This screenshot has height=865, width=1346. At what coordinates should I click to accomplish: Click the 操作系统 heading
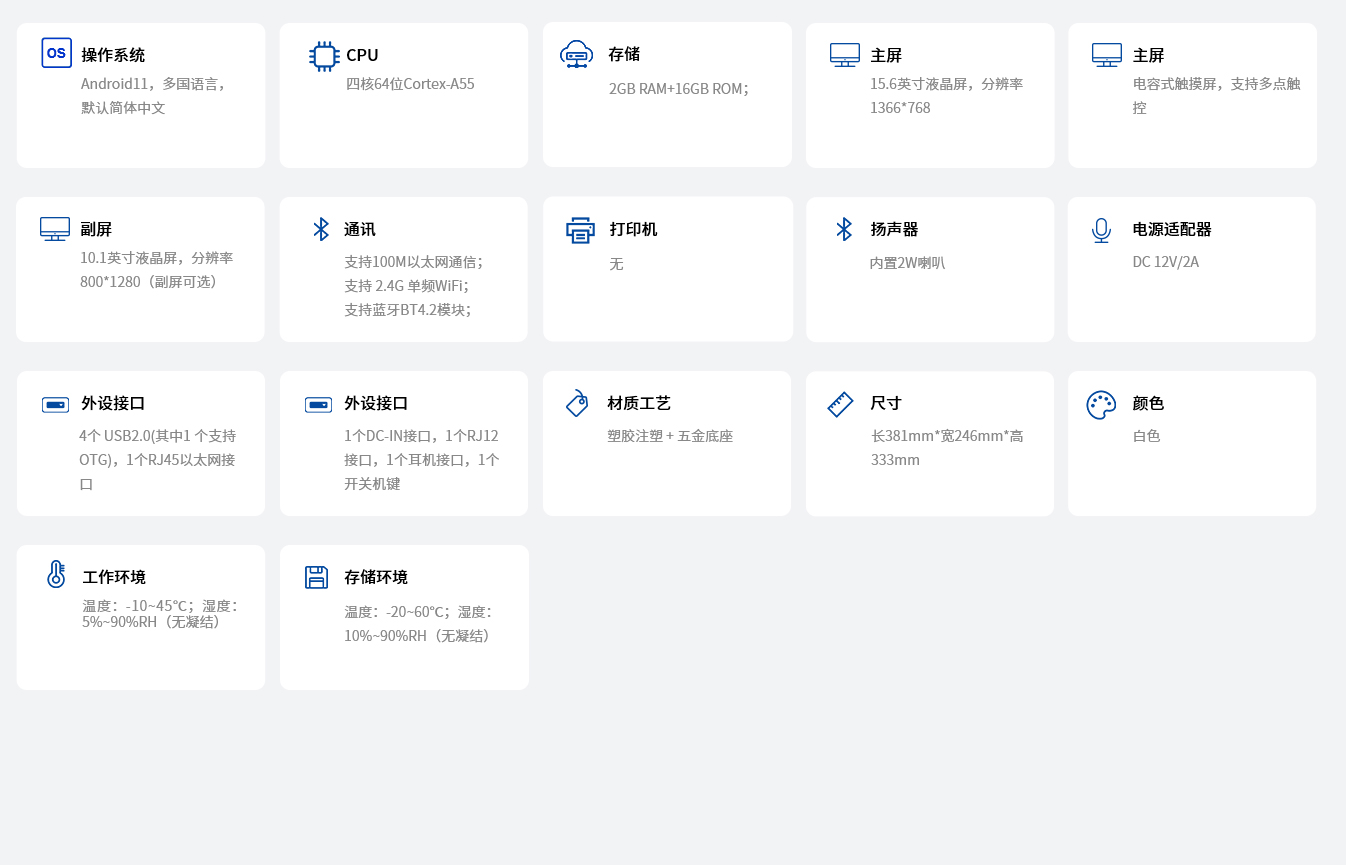pyautogui.click(x=113, y=55)
